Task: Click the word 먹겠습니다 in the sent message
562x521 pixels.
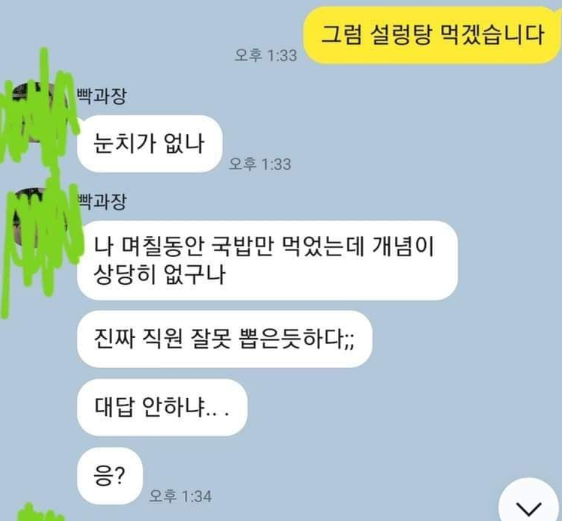Action: (x=491, y=35)
